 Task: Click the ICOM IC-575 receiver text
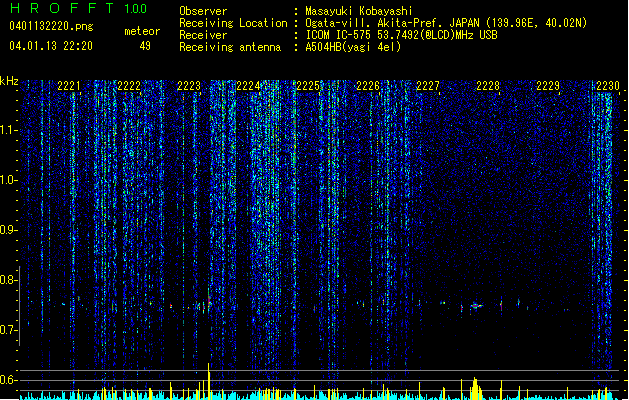401,35
